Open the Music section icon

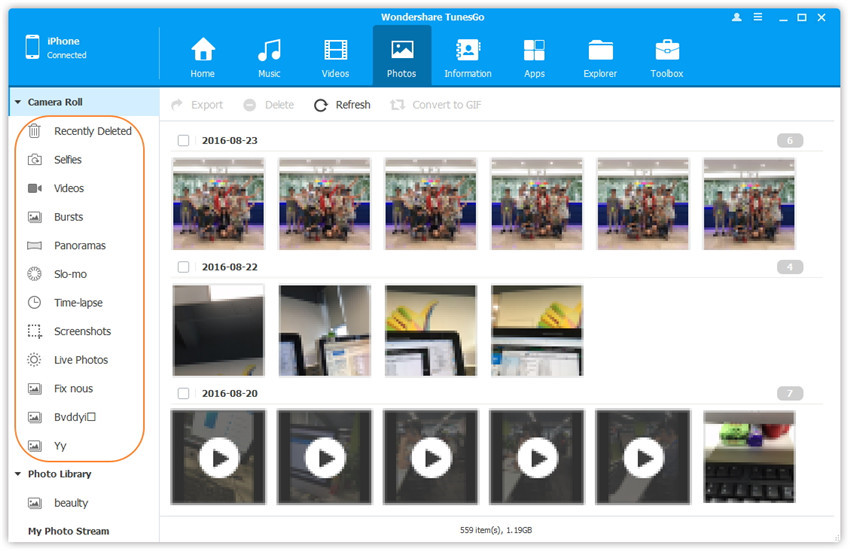point(269,50)
